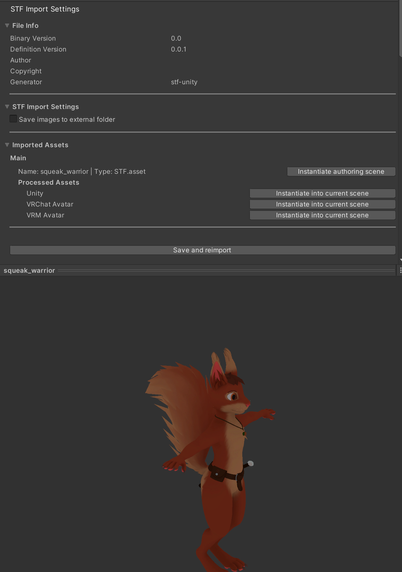Screen dimensions: 402x572
Task: Click the Author label
Action: click(x=20, y=60)
